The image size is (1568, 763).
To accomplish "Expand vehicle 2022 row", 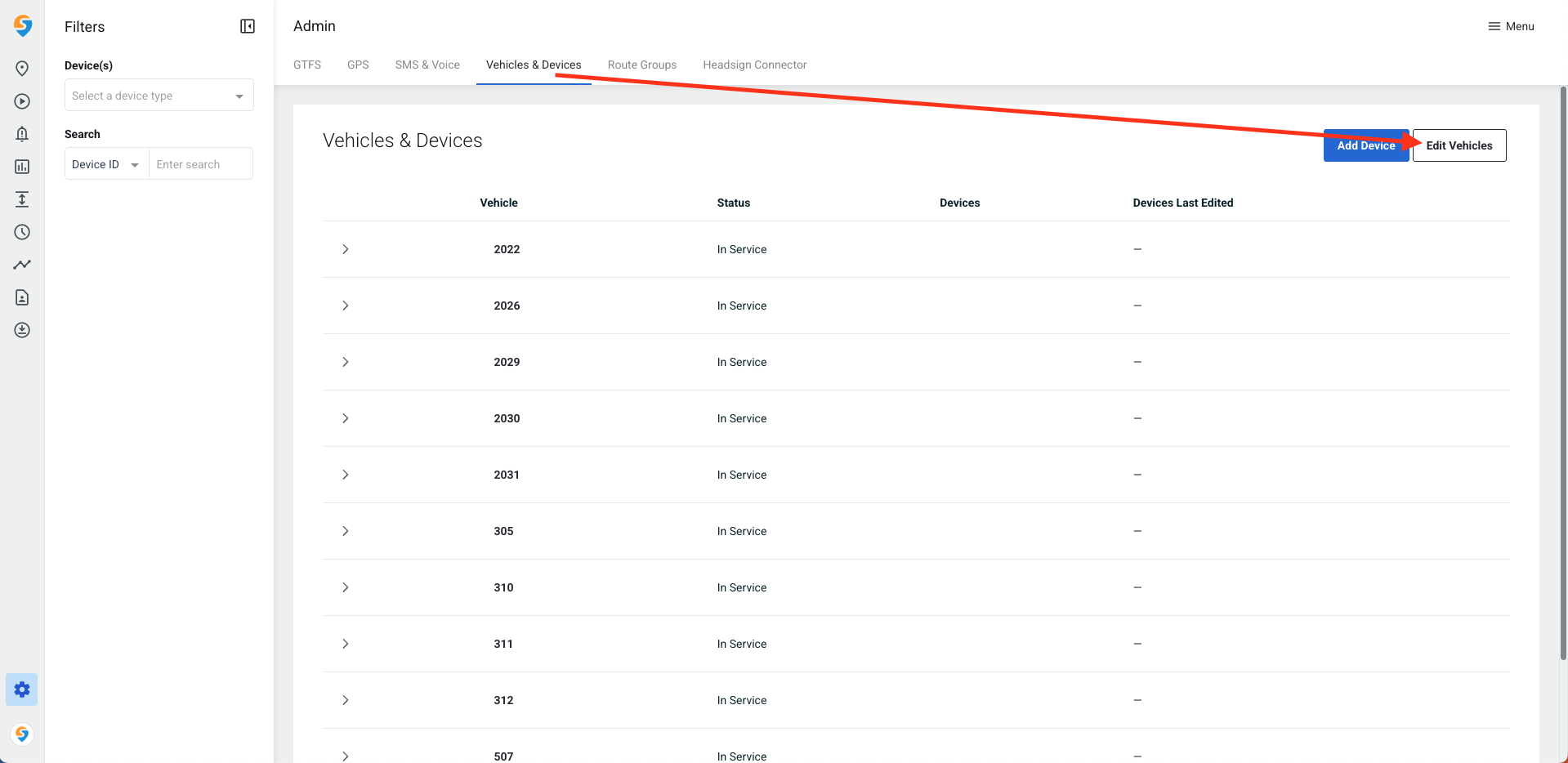I will click(346, 249).
